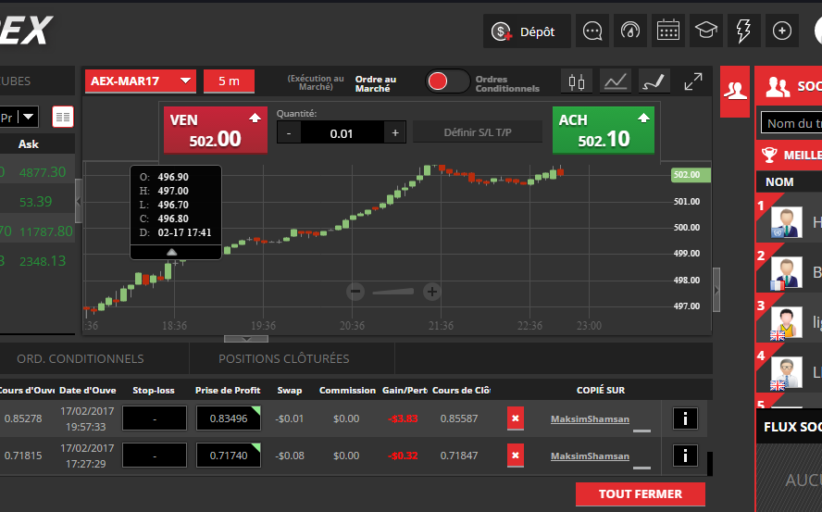Switch chart to candlestick view
The width and height of the screenshot is (822, 512).
pos(576,81)
